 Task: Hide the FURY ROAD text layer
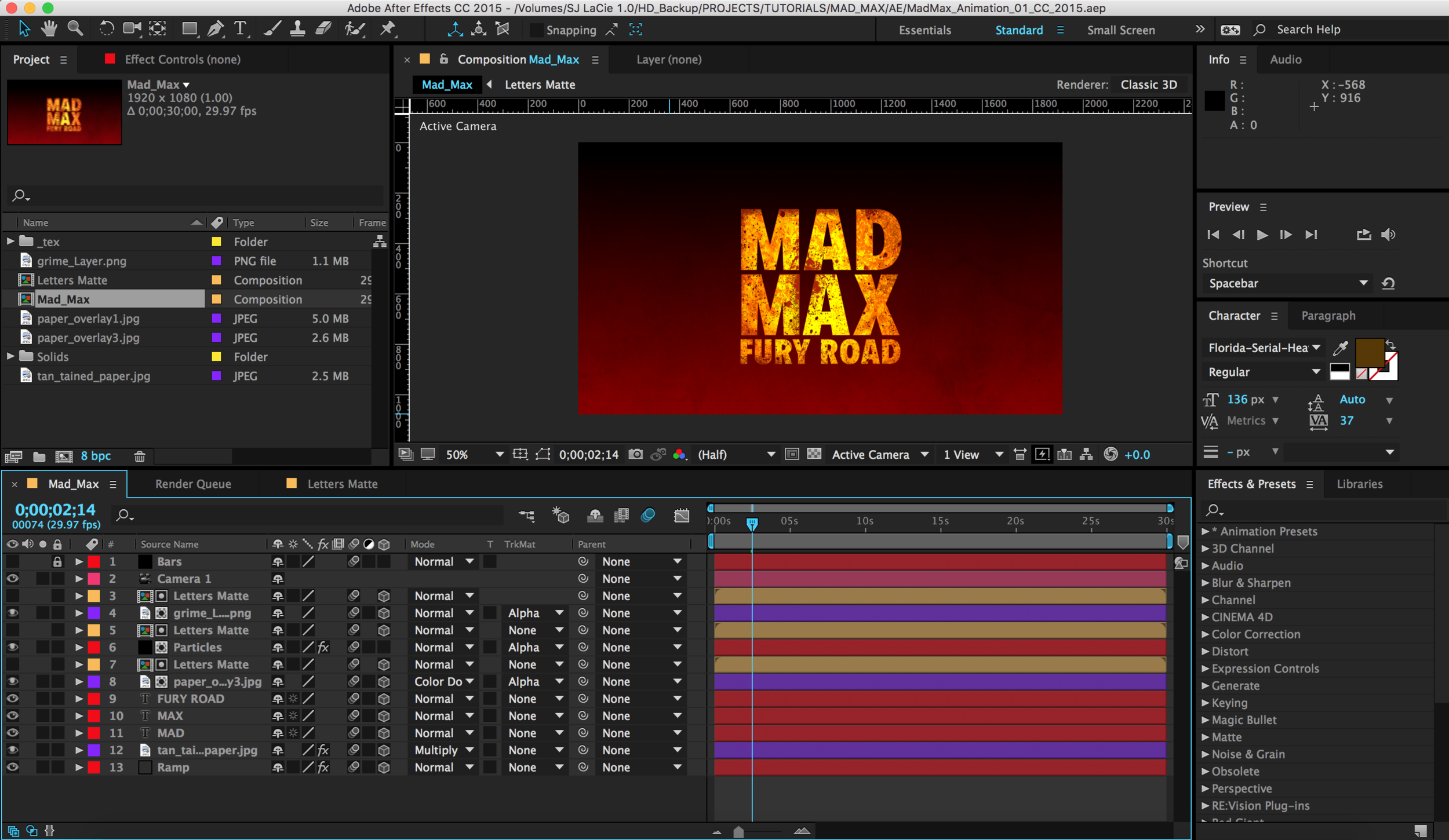point(12,699)
